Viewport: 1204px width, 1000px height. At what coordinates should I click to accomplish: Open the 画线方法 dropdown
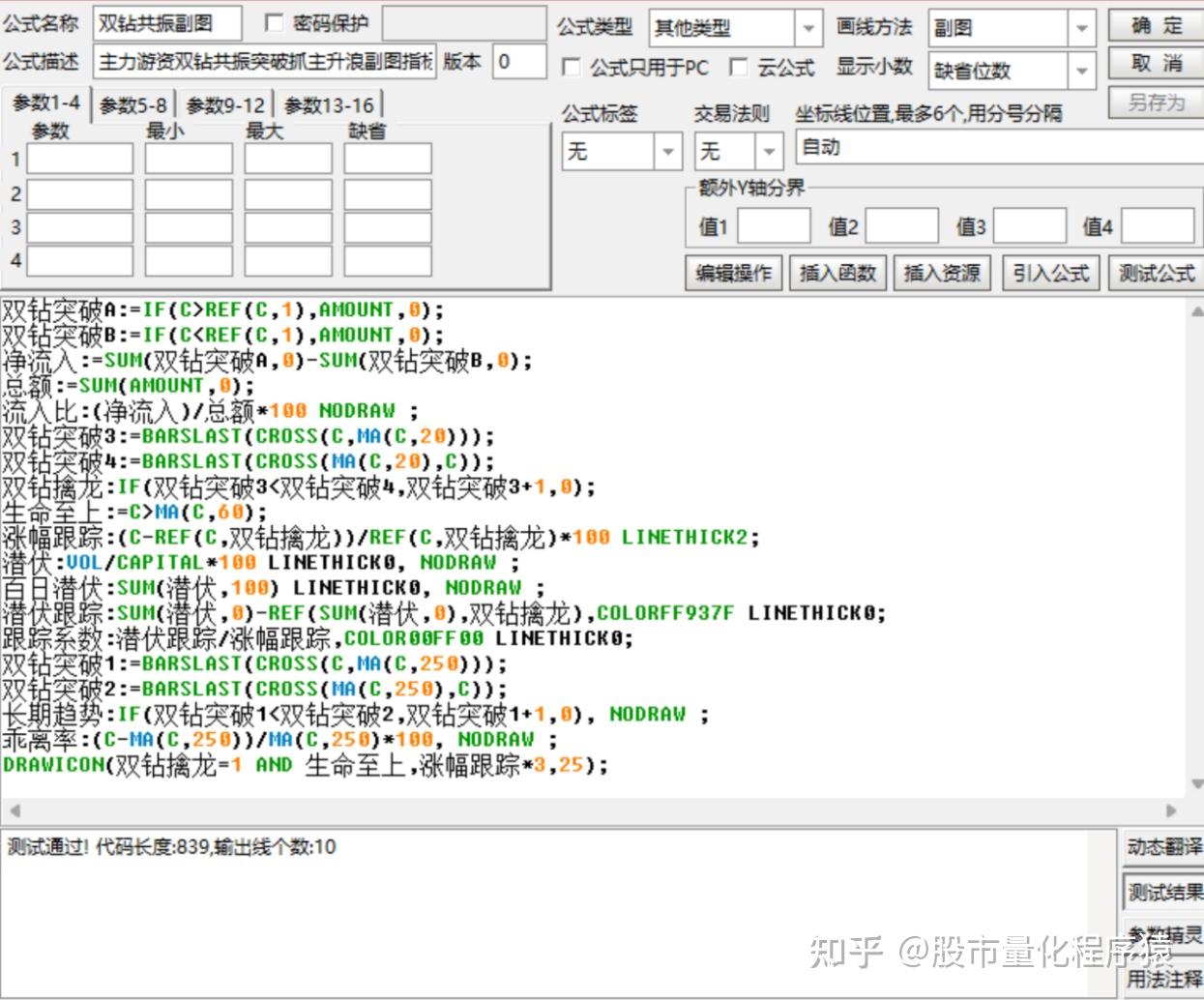coord(1082,29)
